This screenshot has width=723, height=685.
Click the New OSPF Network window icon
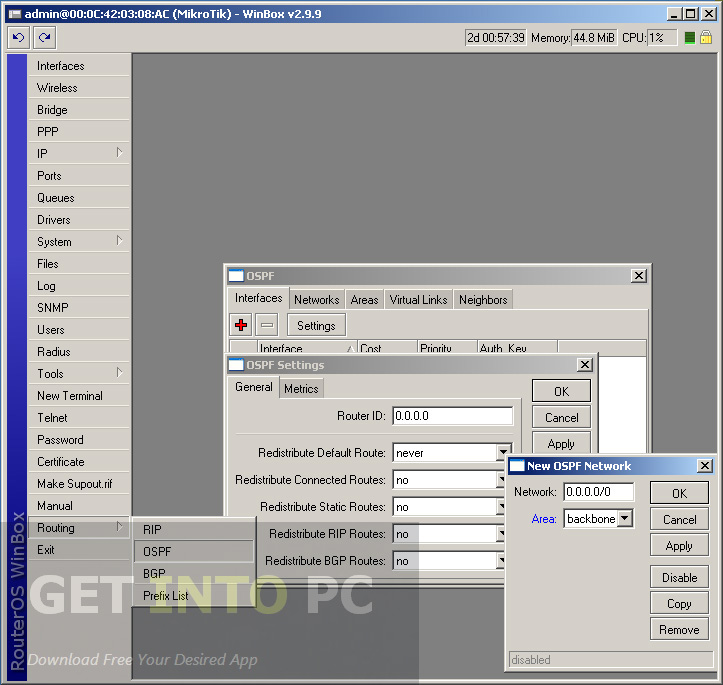[x=517, y=466]
